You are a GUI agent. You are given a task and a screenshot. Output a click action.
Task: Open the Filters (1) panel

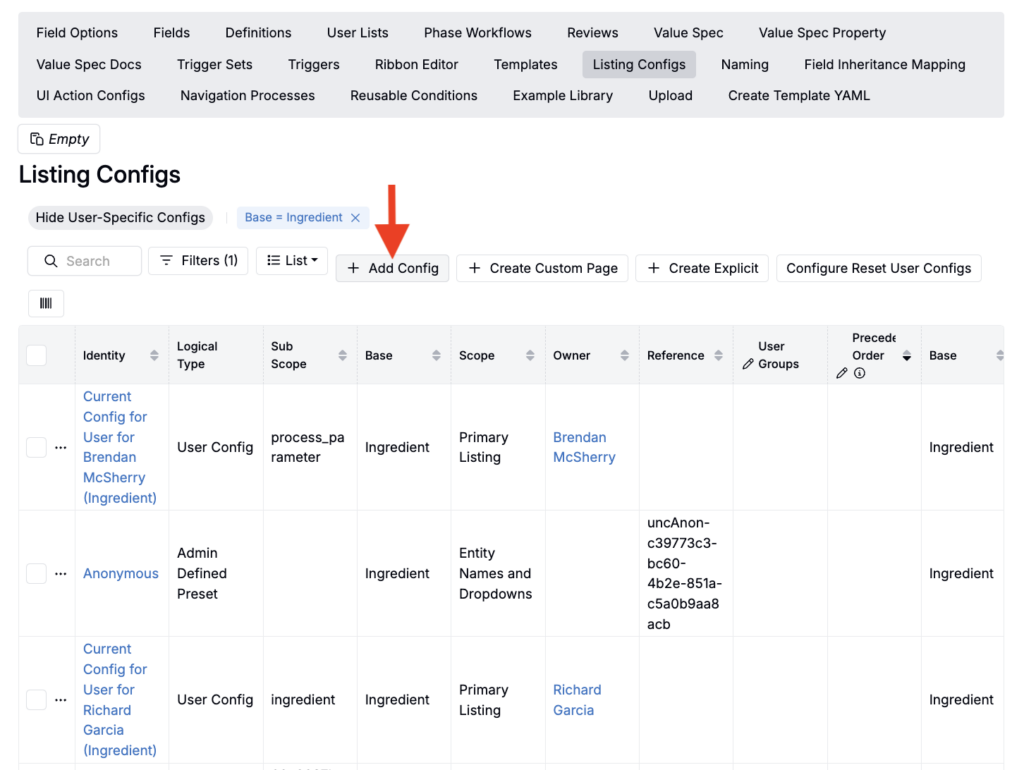click(x=198, y=260)
